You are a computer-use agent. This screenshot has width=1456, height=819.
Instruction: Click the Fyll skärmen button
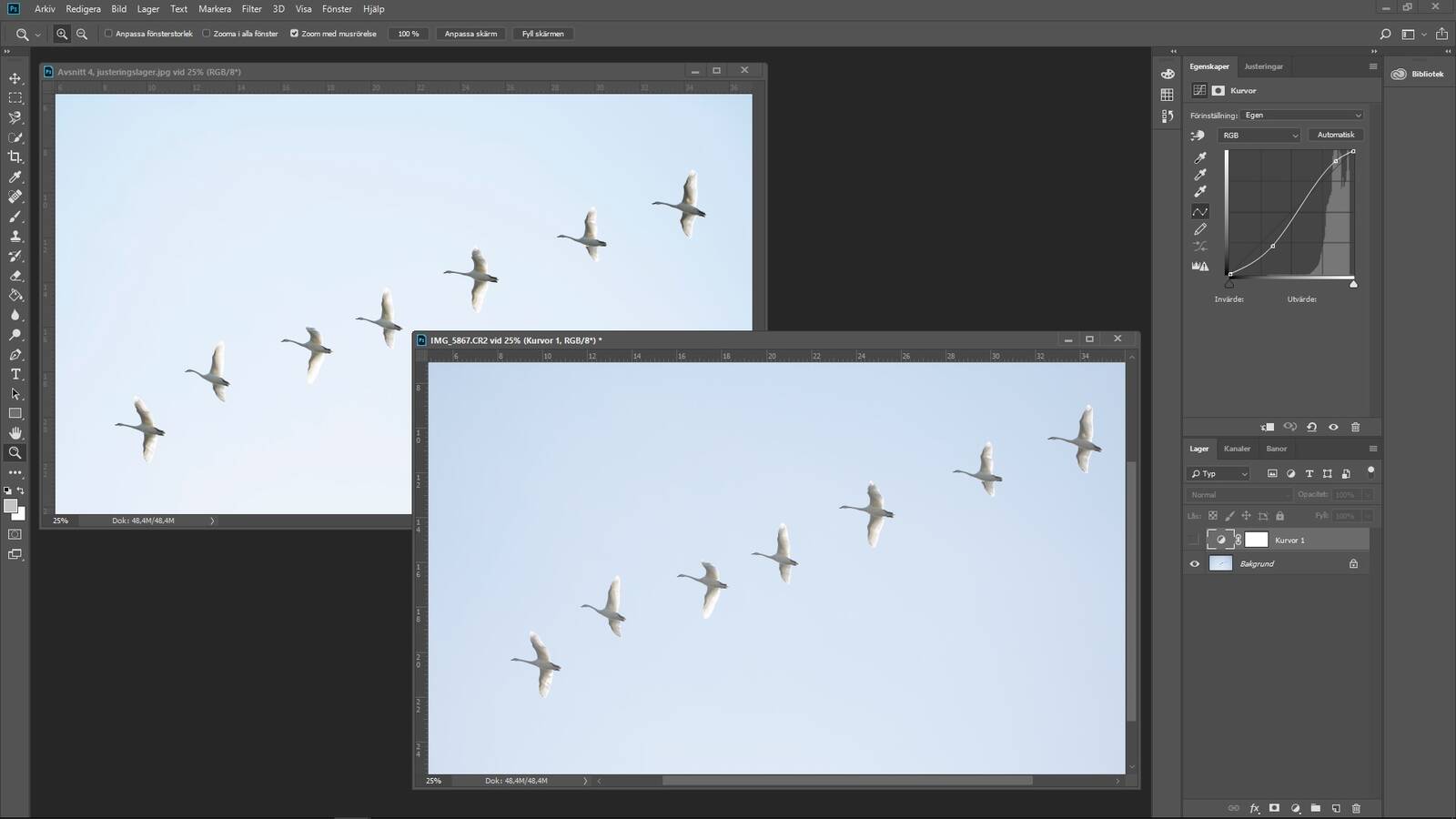point(542,34)
